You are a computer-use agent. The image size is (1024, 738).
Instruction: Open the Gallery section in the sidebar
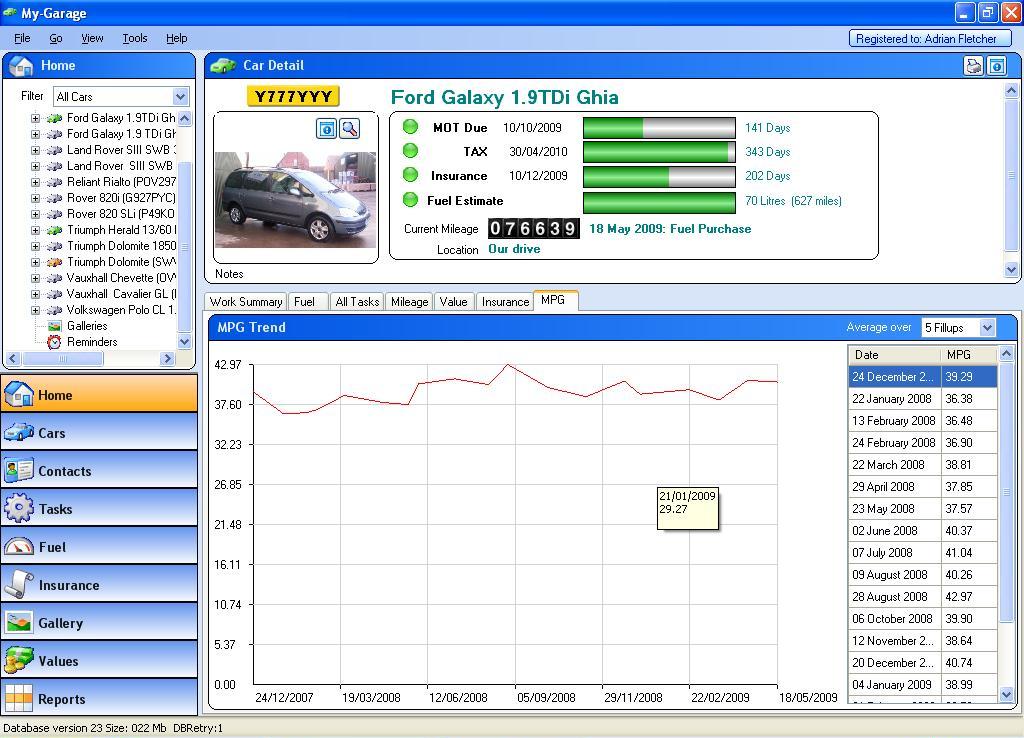99,623
